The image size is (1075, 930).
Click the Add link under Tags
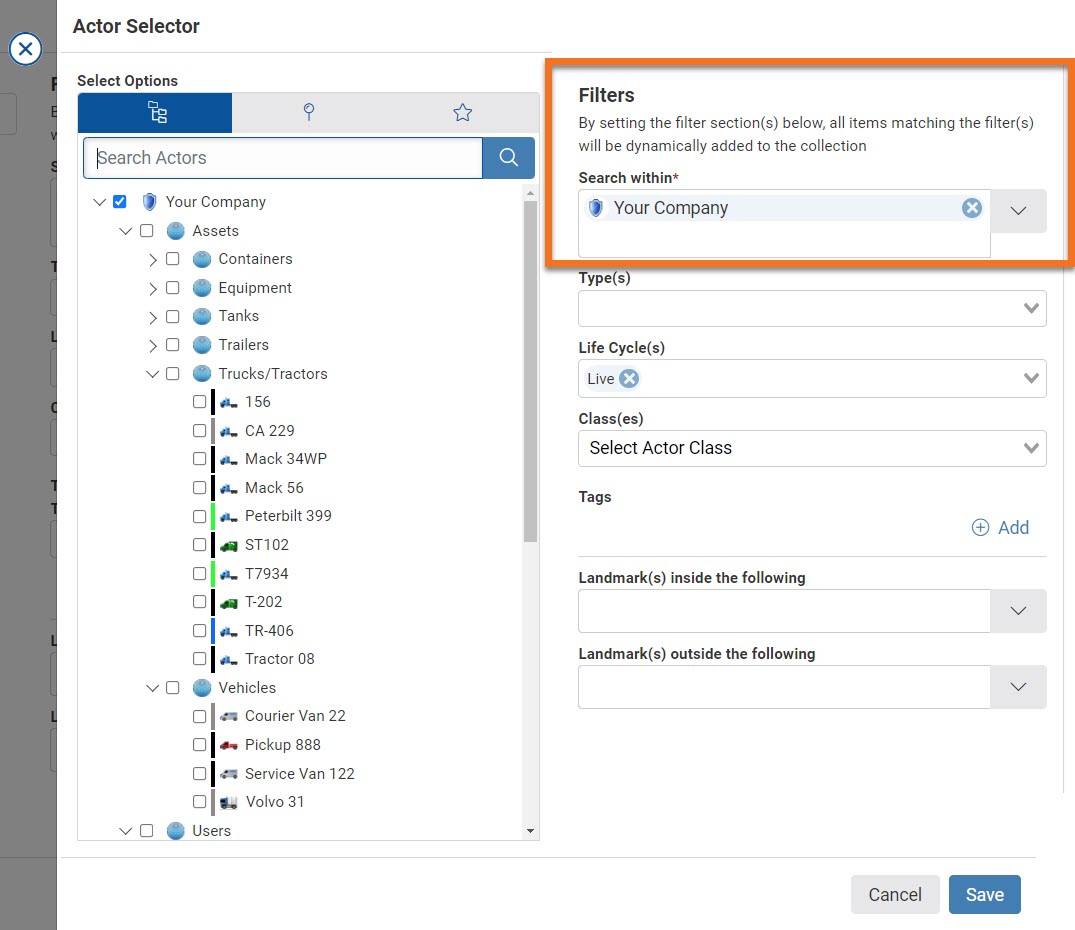tap(1001, 527)
